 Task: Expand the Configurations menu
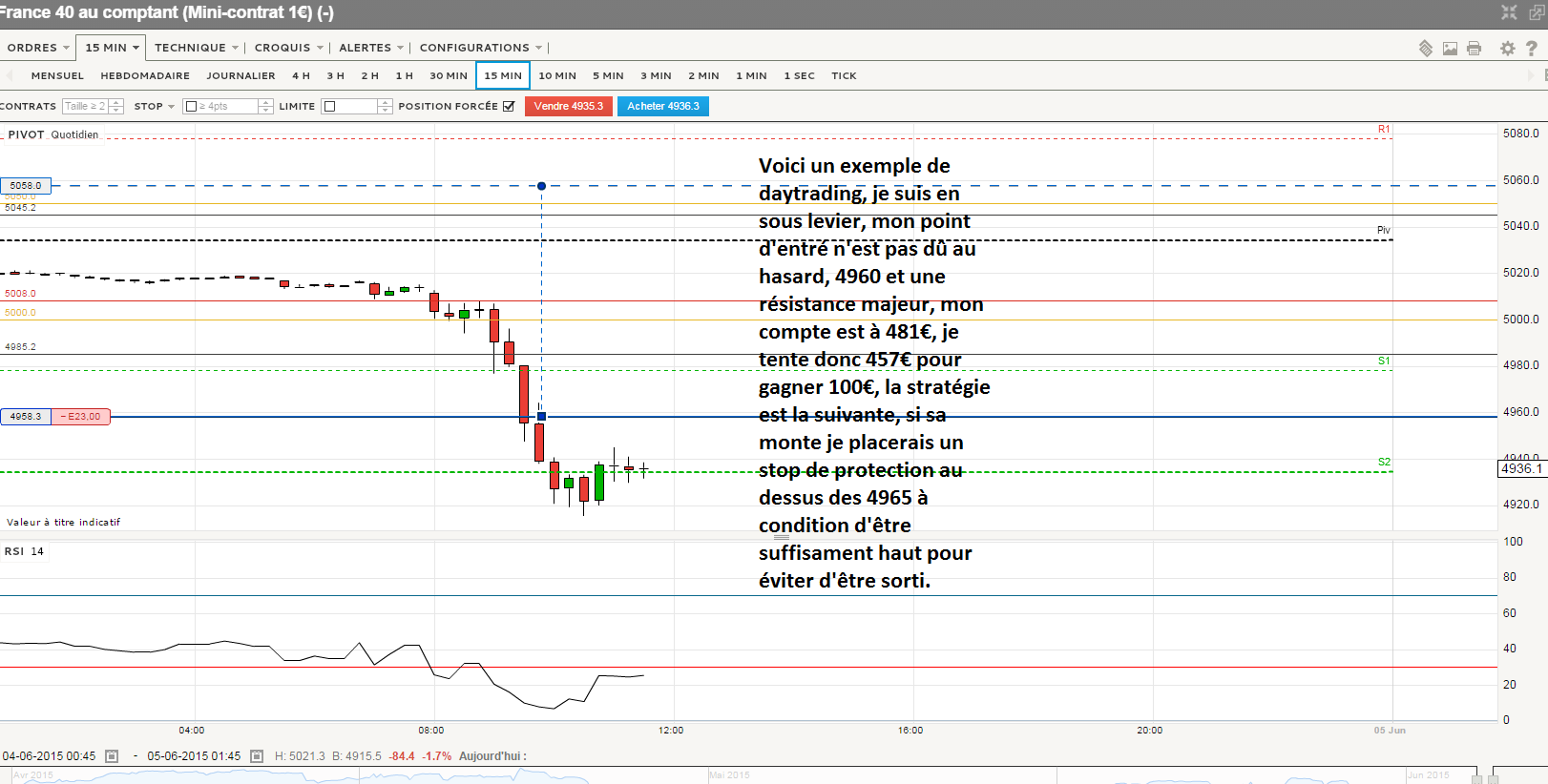point(481,48)
